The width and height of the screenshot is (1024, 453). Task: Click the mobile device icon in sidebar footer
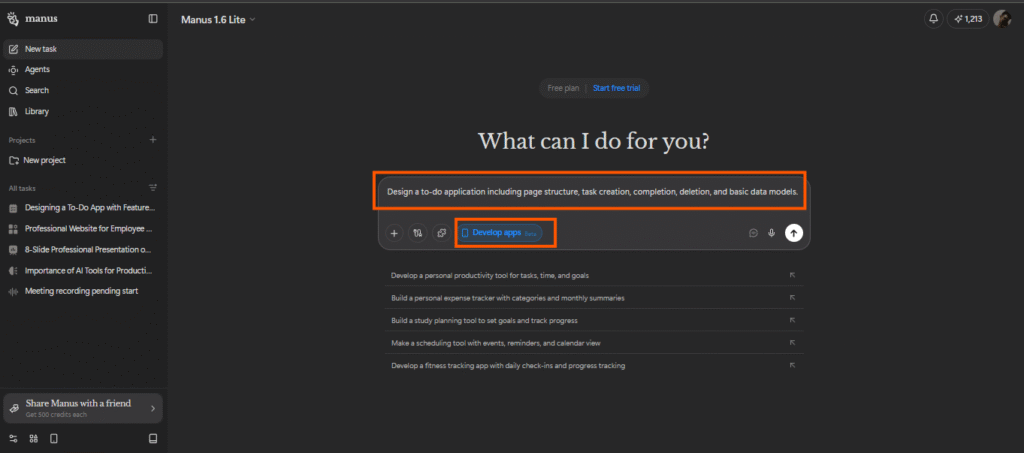54,438
